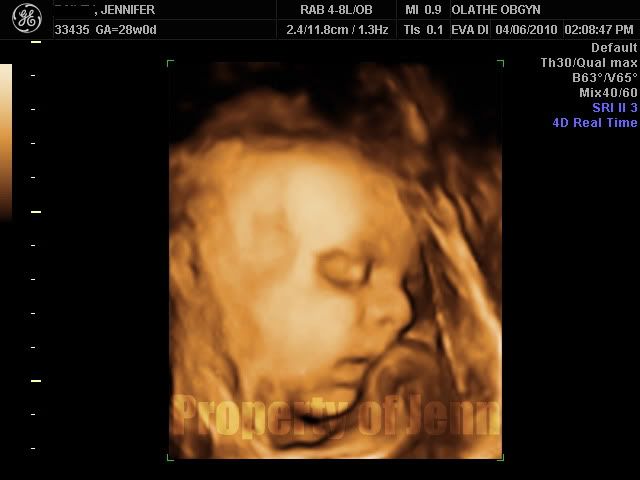Click the bottom-left green ROI corner marker

click(171, 456)
